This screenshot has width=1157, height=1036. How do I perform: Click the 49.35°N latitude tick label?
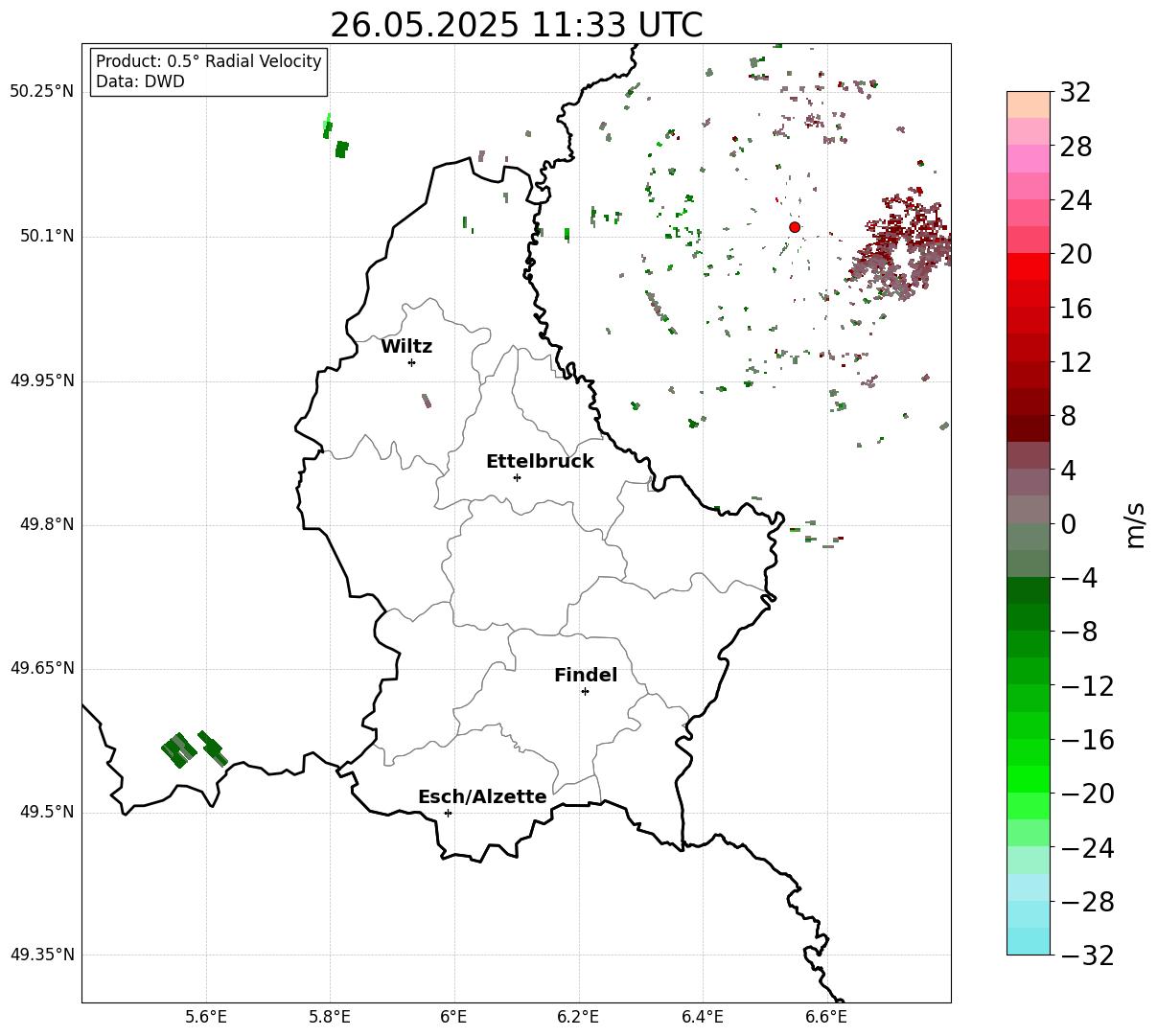click(x=42, y=955)
